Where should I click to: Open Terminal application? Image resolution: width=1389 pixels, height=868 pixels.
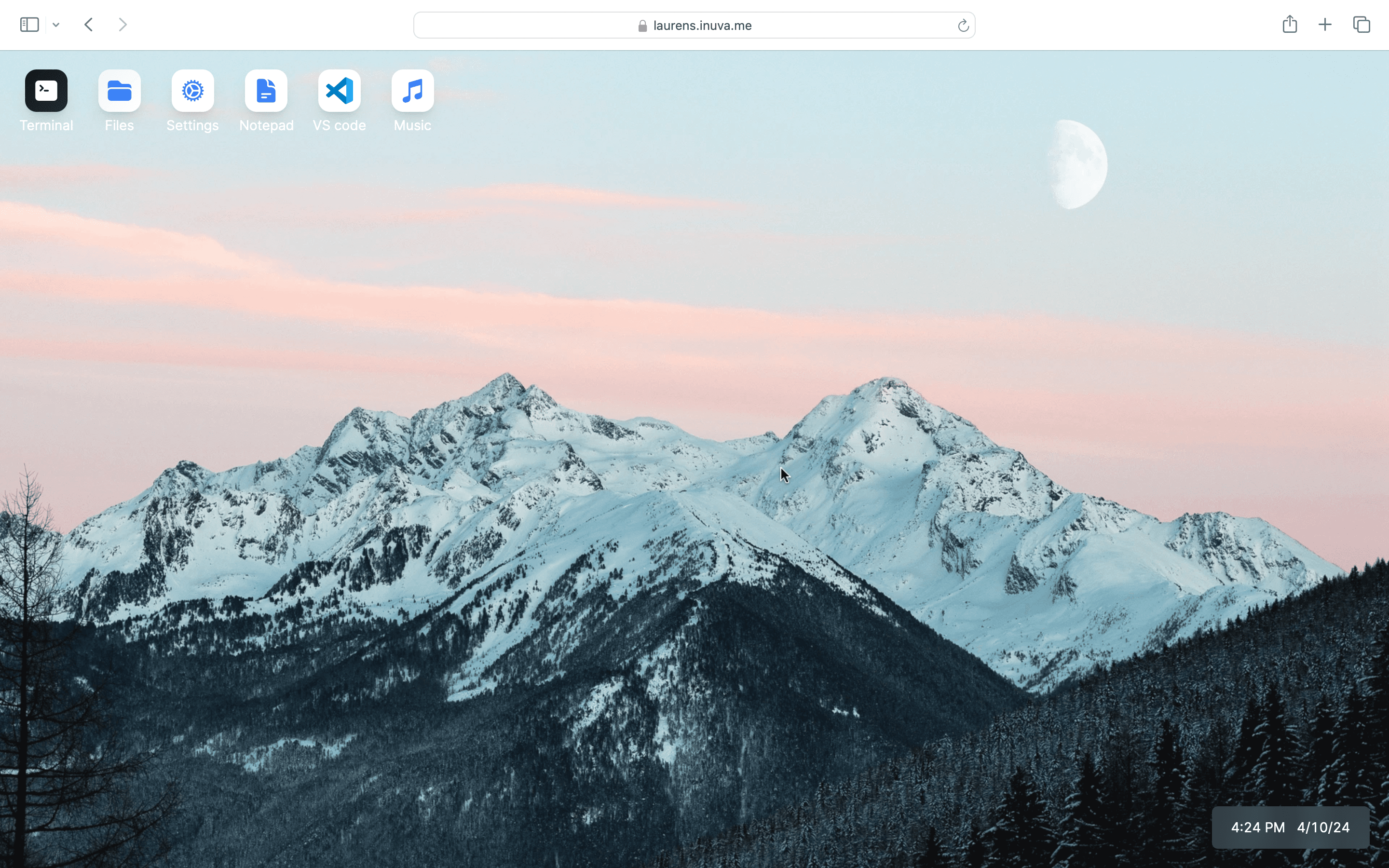click(x=46, y=90)
